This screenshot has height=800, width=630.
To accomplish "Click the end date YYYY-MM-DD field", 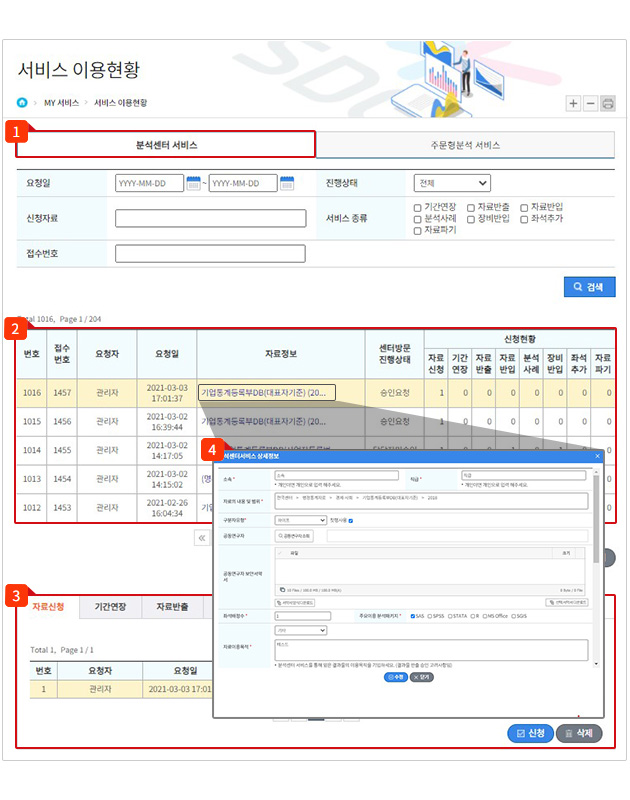I will click(243, 183).
